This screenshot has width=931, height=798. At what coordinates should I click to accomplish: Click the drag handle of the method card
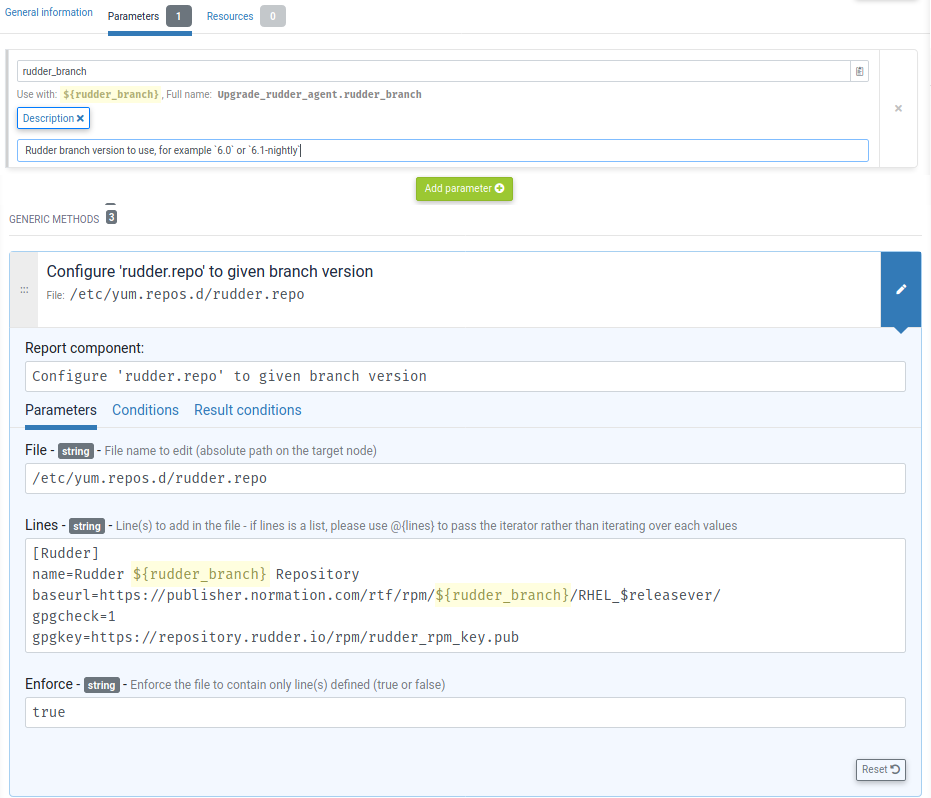click(x=24, y=290)
